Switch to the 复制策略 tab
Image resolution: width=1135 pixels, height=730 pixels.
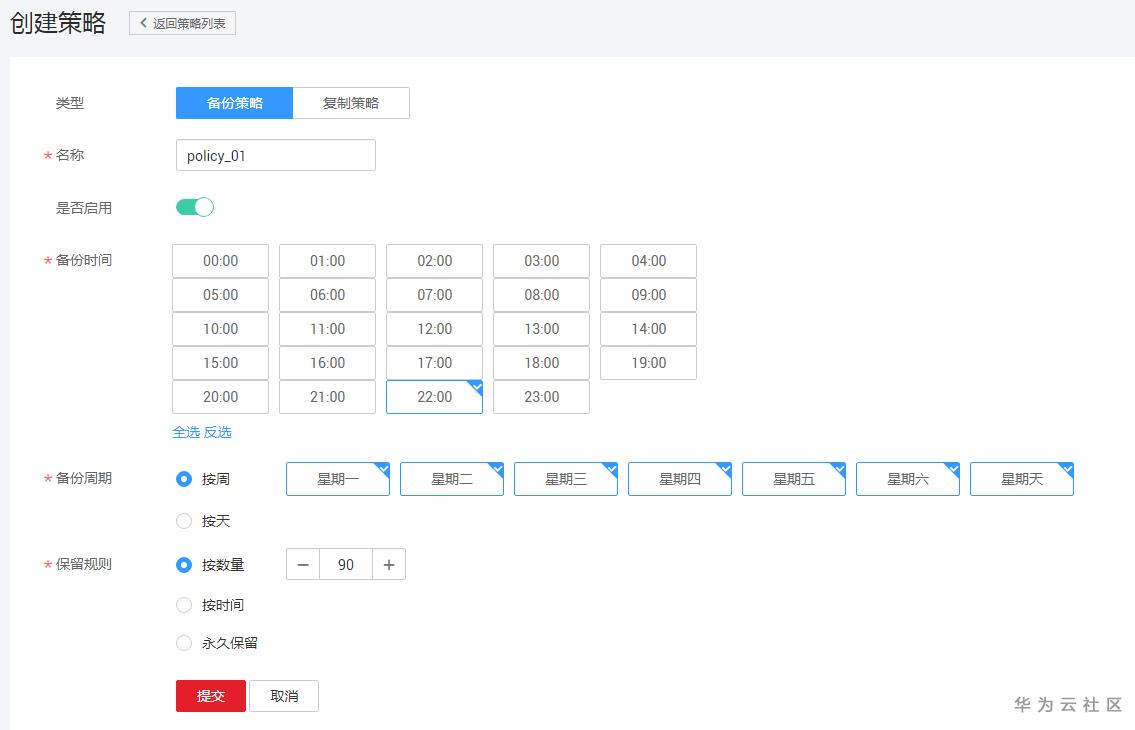click(x=351, y=103)
